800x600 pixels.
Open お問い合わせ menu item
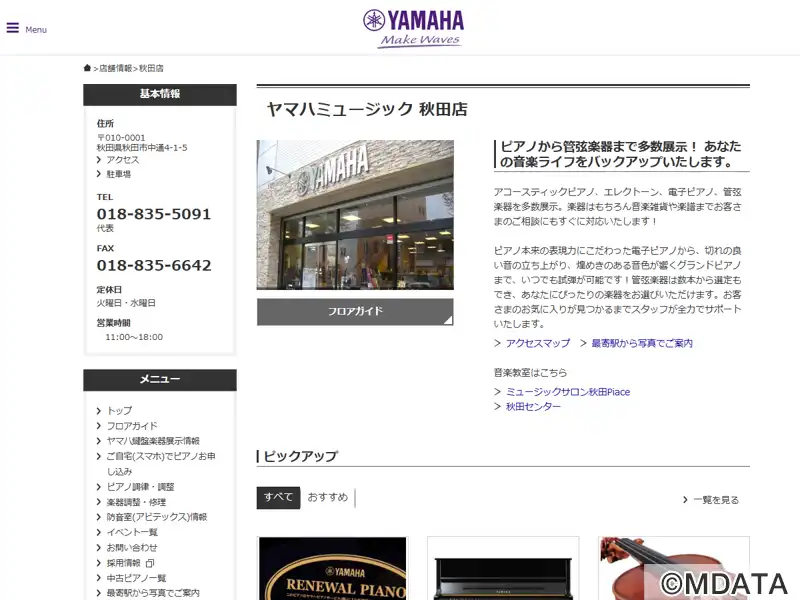[x=132, y=547]
